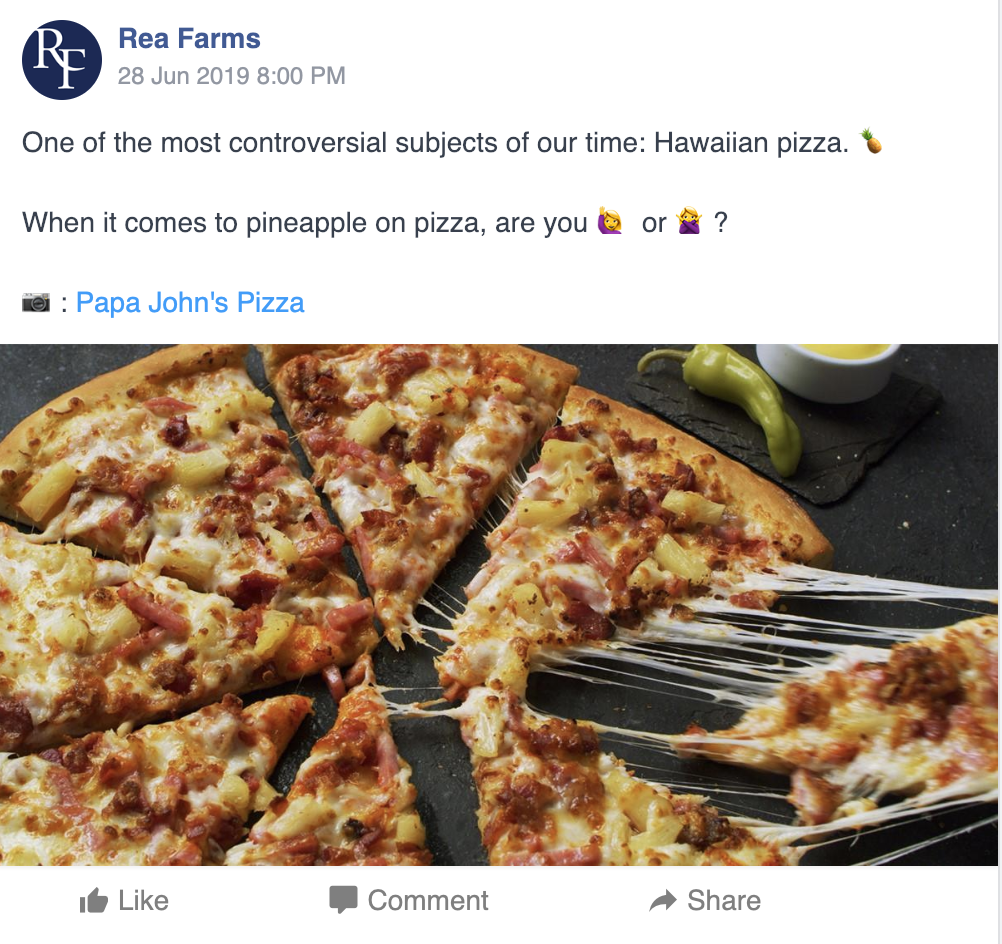This screenshot has width=1002, height=944.
Task: Click the Comment speech bubble icon
Action: [343, 900]
